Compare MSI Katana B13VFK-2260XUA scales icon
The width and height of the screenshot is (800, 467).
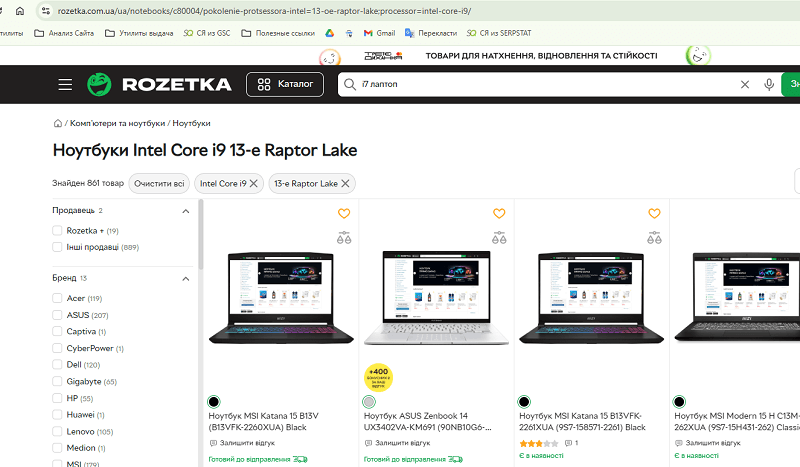344,238
